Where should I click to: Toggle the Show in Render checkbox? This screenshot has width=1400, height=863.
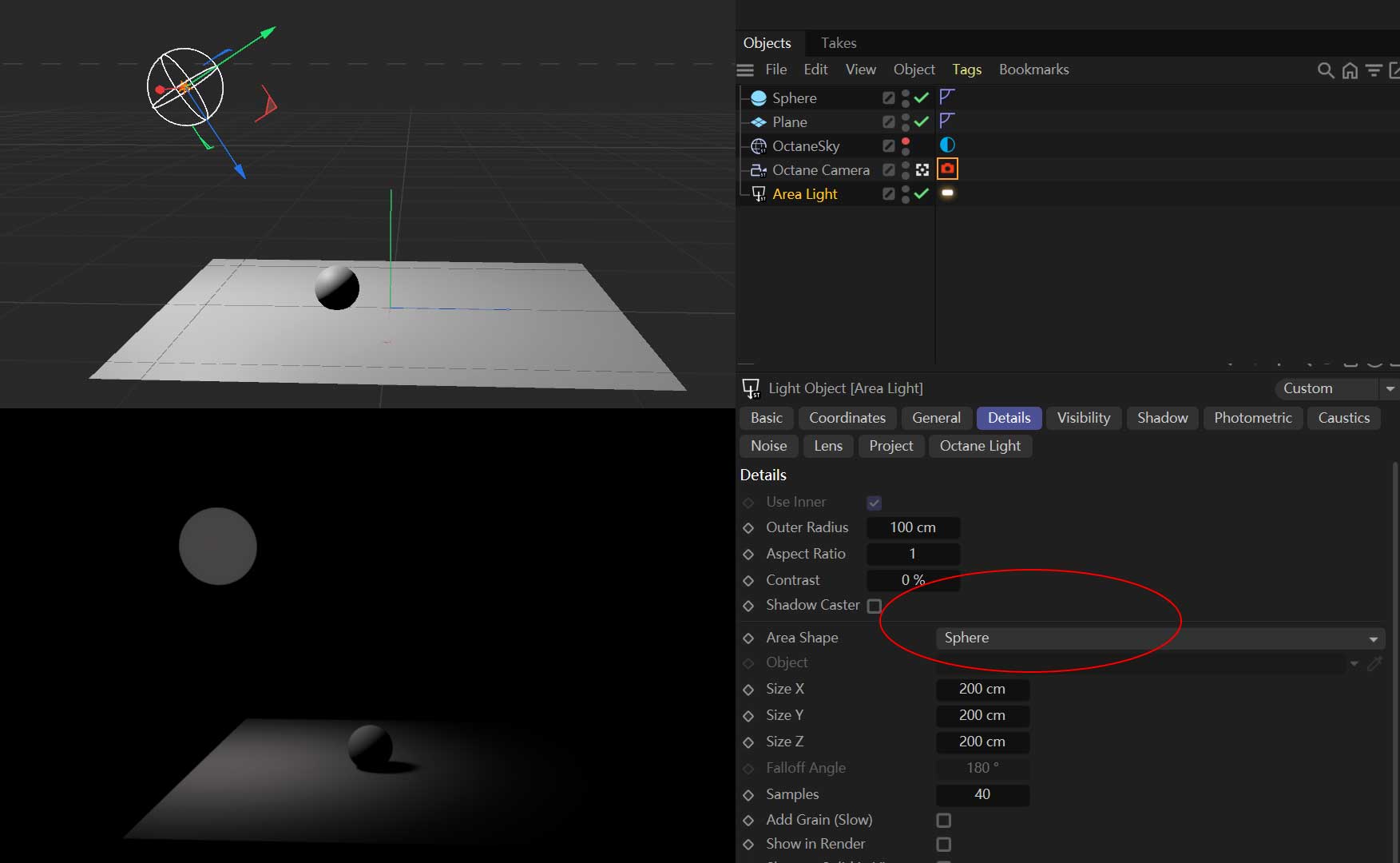pyautogui.click(x=943, y=845)
